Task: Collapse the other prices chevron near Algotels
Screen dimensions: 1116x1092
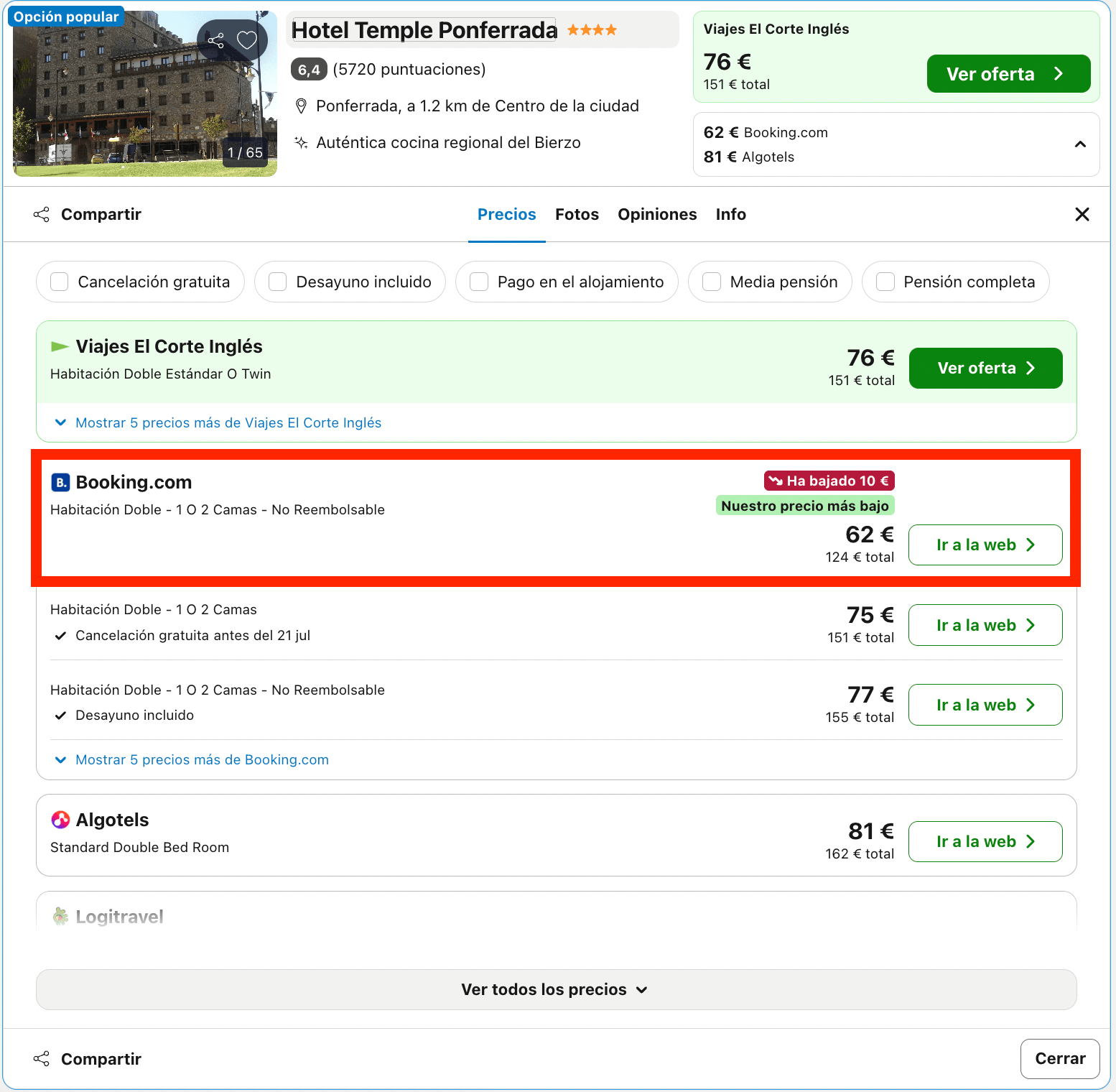Action: (x=1080, y=144)
